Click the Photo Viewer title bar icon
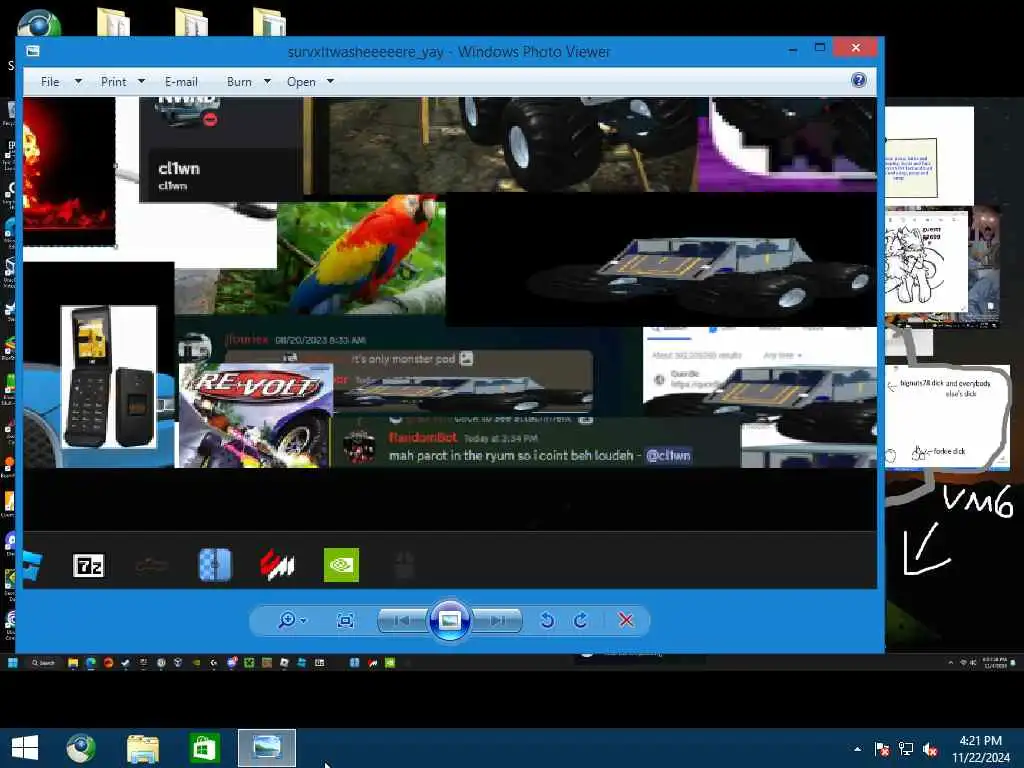Screen dimensions: 1024x768 click(x=33, y=51)
